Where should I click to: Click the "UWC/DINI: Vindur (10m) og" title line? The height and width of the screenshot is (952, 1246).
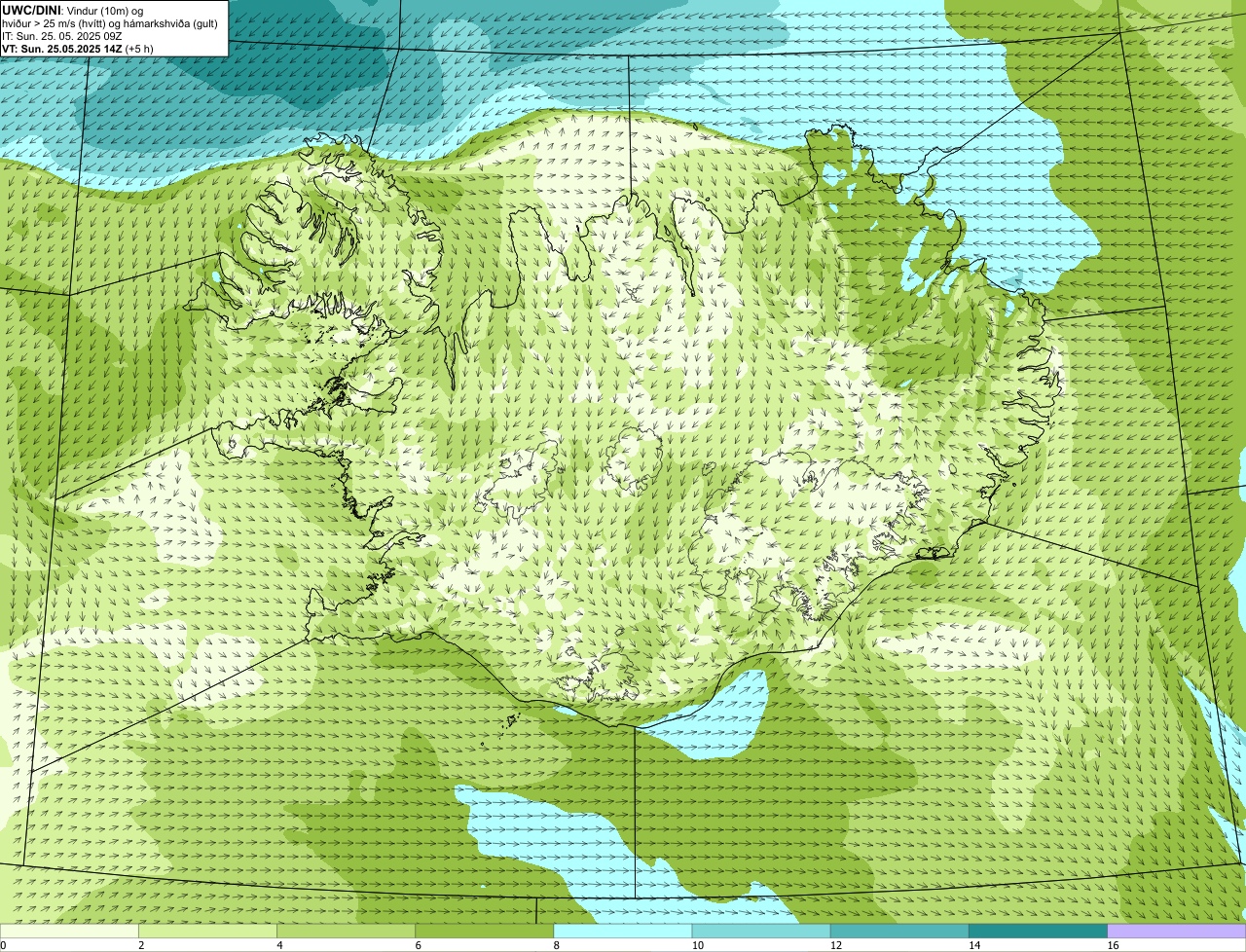click(x=73, y=10)
